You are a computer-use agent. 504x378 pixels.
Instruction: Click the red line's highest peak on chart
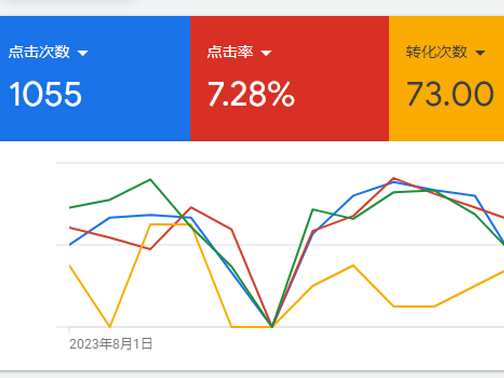(394, 178)
